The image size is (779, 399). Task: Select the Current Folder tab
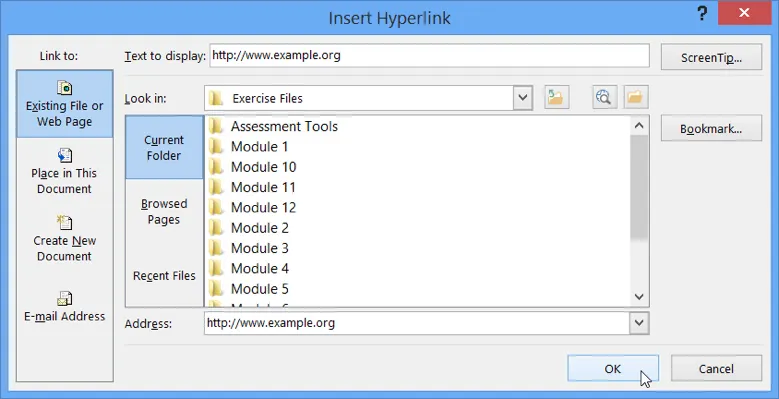coord(164,148)
